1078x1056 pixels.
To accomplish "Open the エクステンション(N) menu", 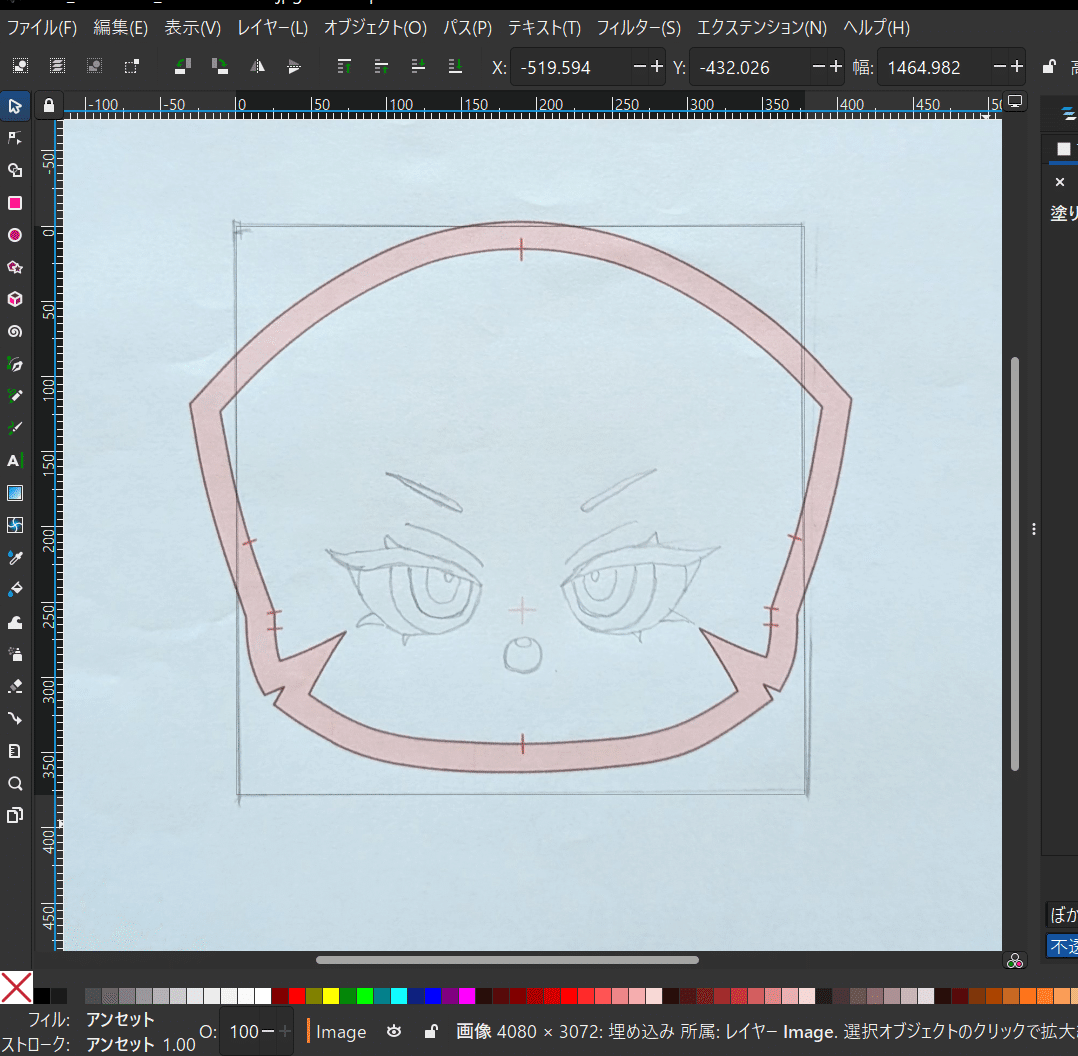I will coord(762,28).
